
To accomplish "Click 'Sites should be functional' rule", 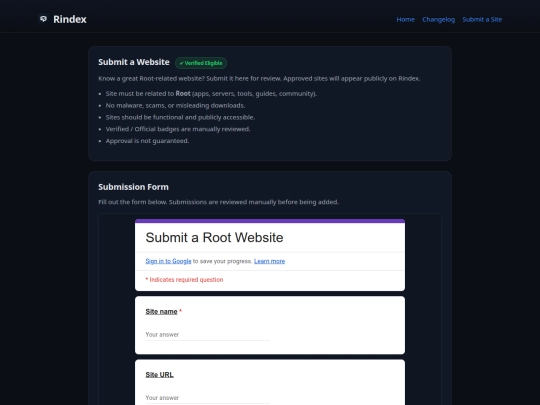I will pos(180,117).
